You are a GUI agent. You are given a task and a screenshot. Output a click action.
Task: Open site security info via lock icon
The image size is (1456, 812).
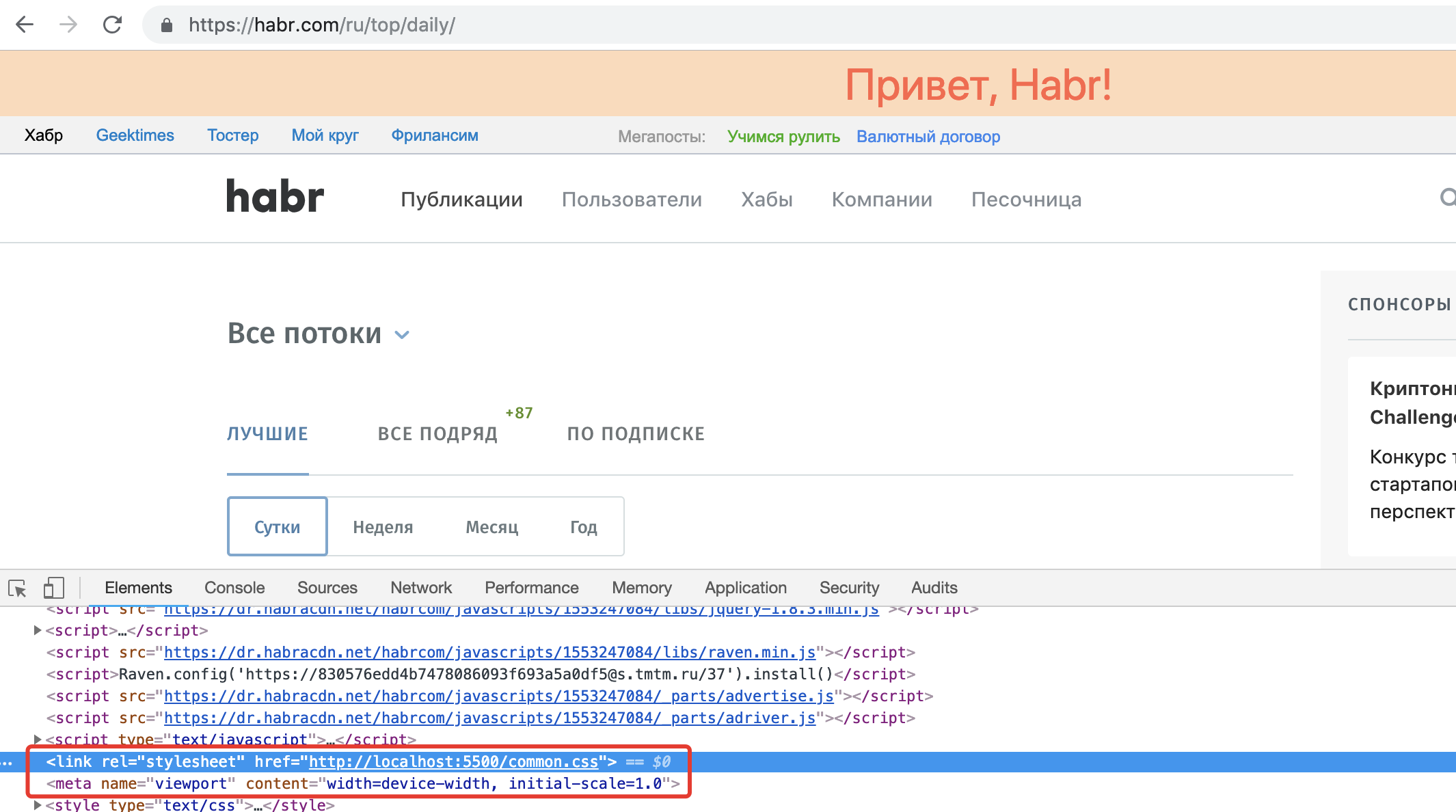166,25
